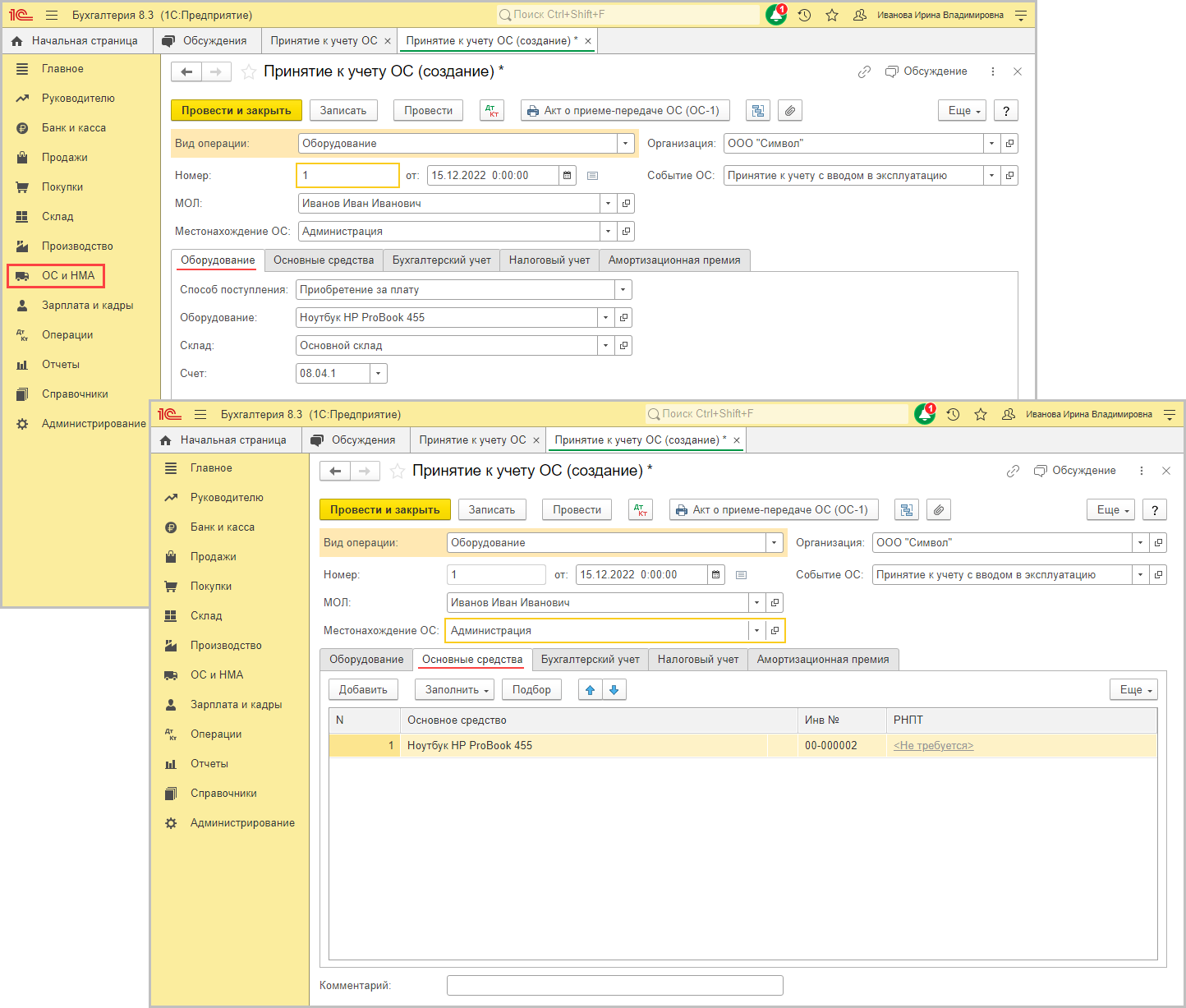Open calendar picker for date in back window
This screenshot has width=1186, height=1008.
(567, 175)
